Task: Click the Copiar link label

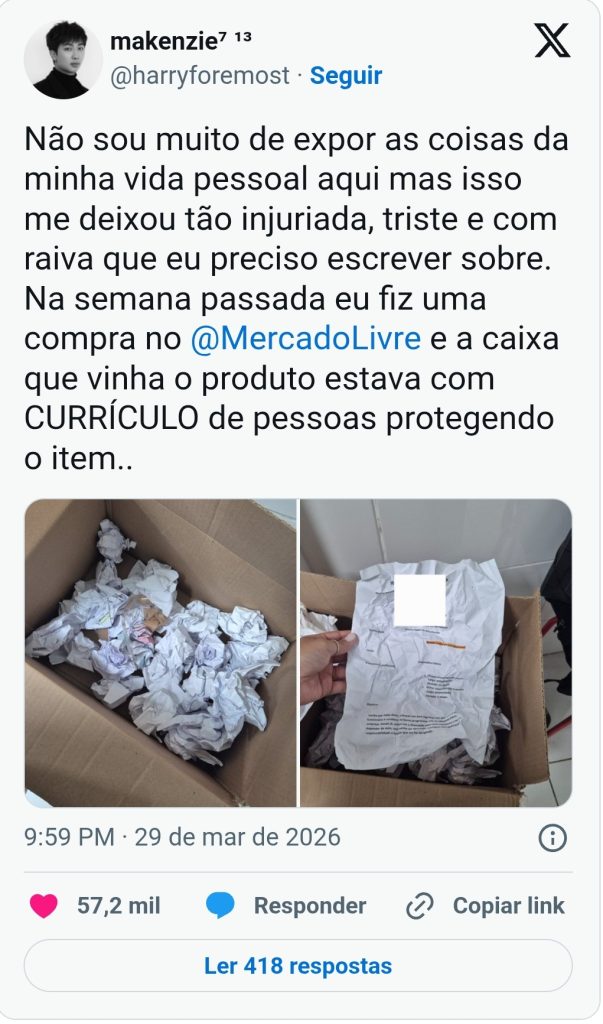Action: point(508,906)
